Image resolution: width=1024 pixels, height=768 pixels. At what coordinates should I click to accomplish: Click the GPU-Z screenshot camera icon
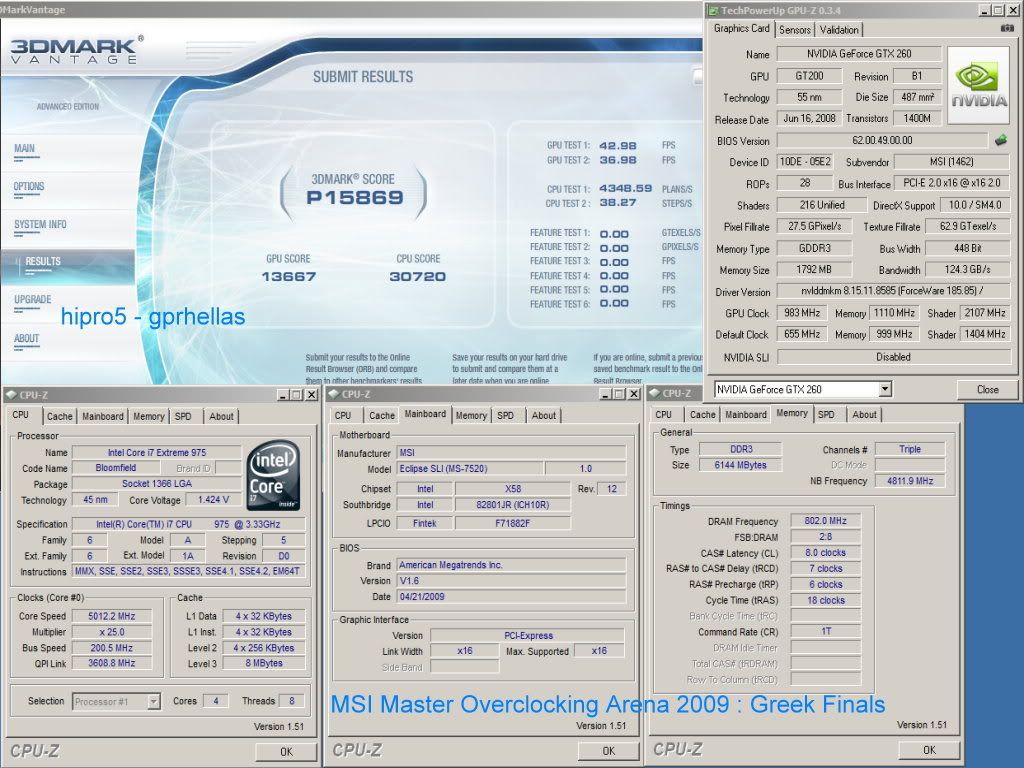(1006, 29)
